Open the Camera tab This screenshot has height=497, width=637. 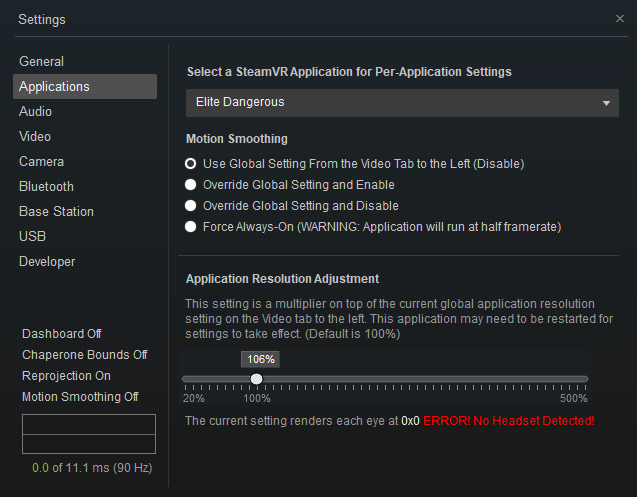(x=41, y=162)
